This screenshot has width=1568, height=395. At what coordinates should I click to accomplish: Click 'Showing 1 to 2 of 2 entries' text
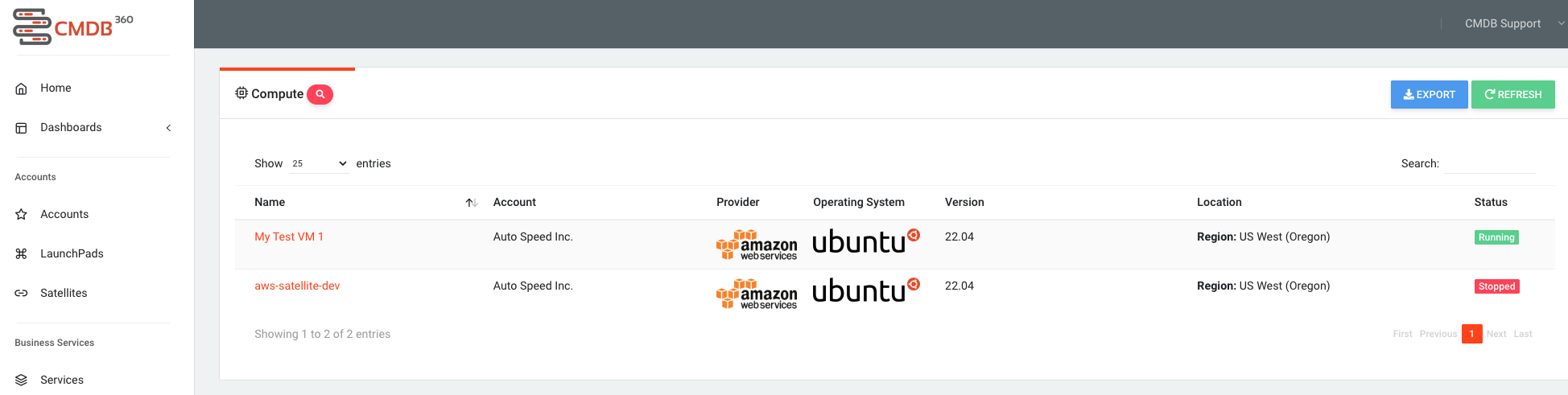[322, 334]
